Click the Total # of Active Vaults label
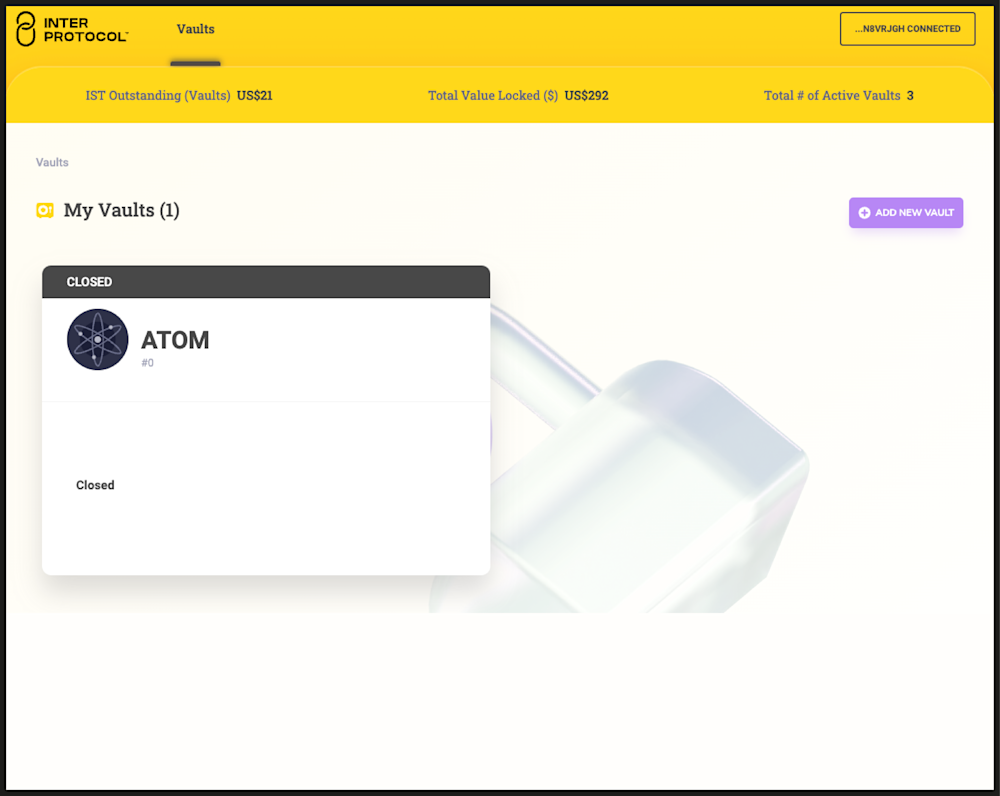The image size is (1000, 796). pyautogui.click(x=832, y=96)
